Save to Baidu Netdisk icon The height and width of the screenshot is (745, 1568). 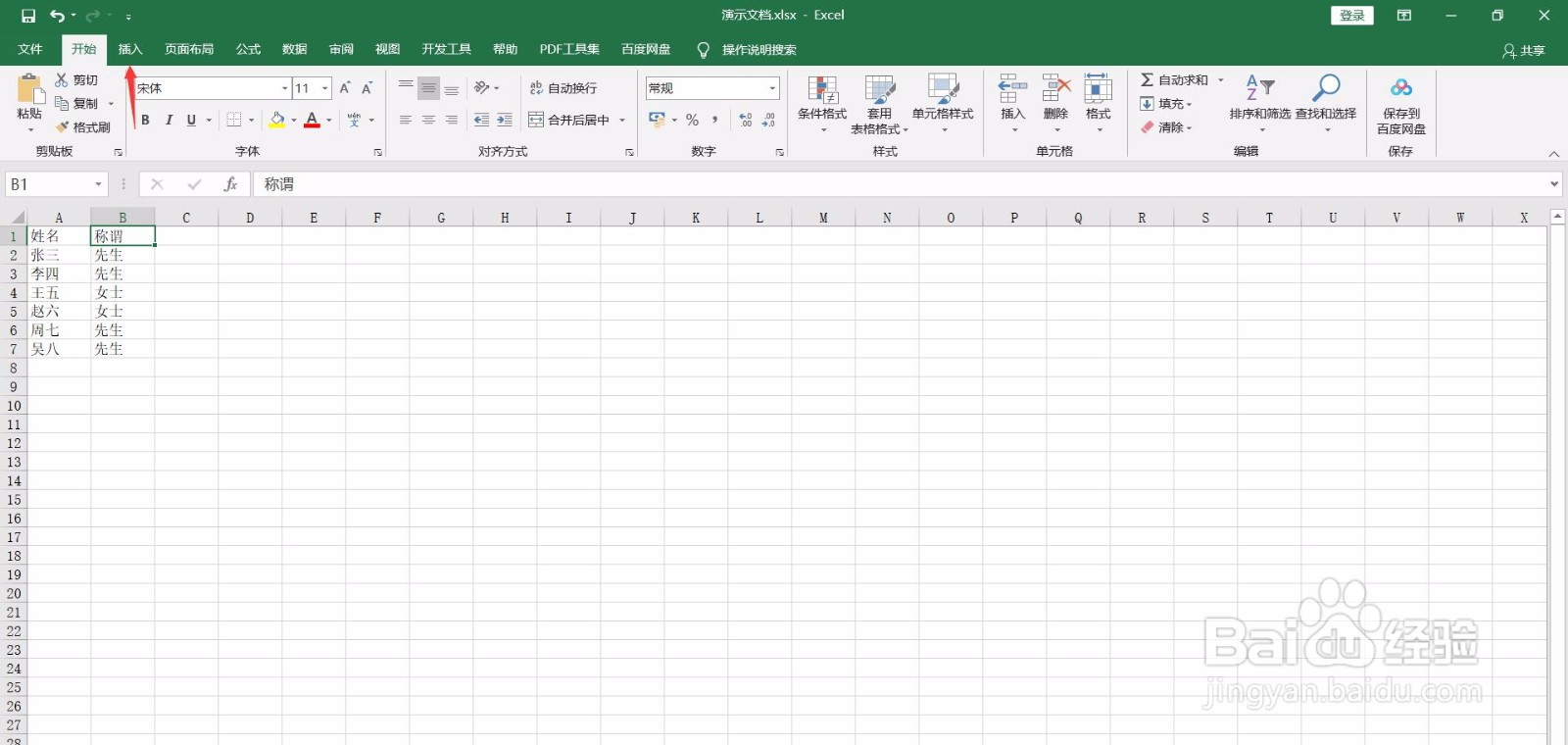(1401, 88)
